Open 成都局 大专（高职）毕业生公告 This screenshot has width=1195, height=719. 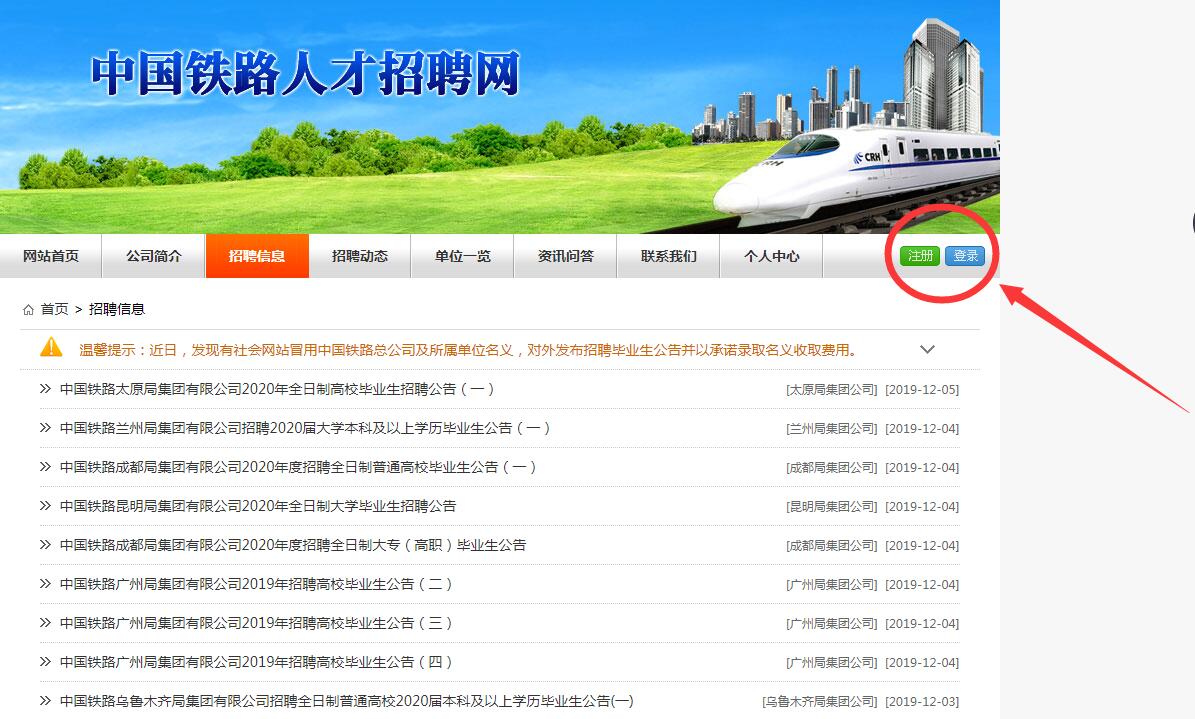click(293, 545)
